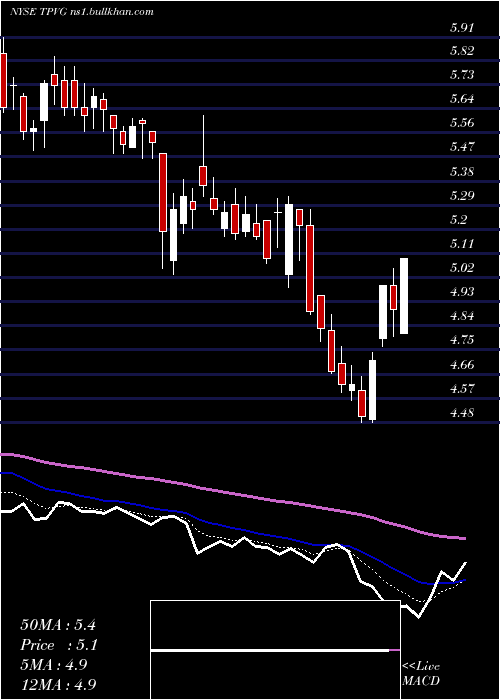Click the 5.38 price axis label
This screenshot has height=700, width=500.
click(461, 171)
